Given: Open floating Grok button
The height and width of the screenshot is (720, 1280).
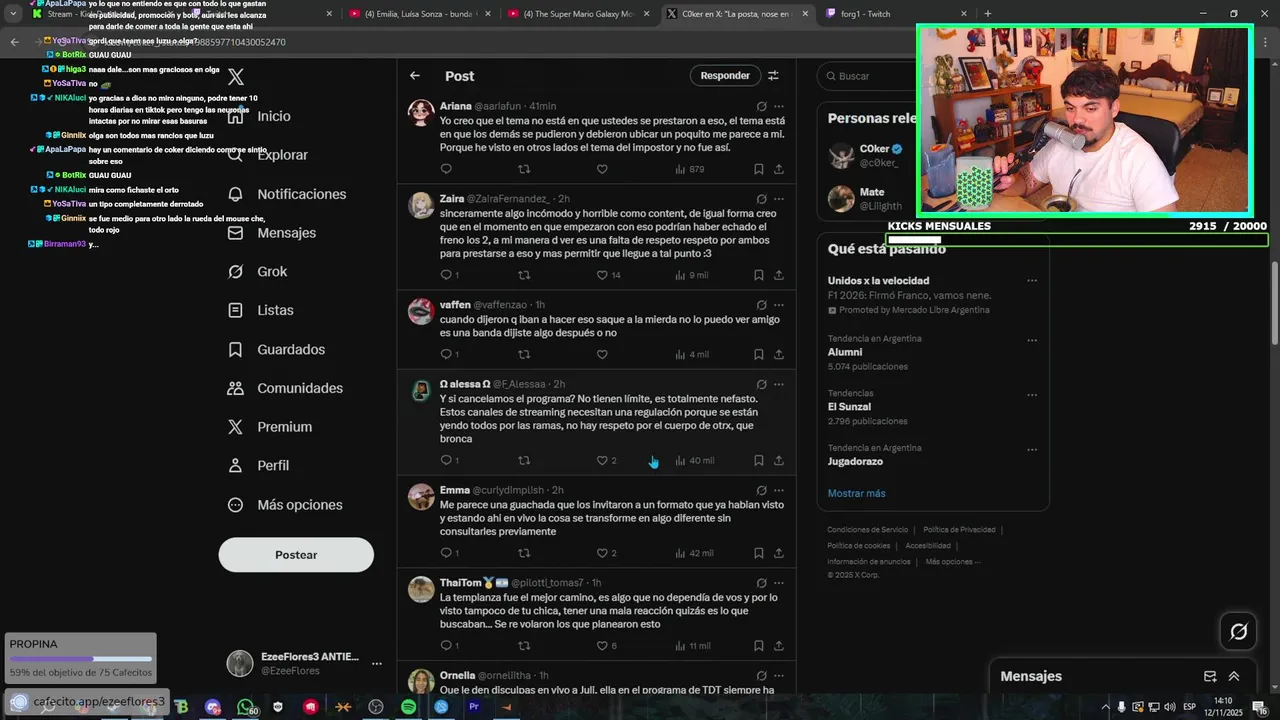Looking at the screenshot, I should [1239, 631].
